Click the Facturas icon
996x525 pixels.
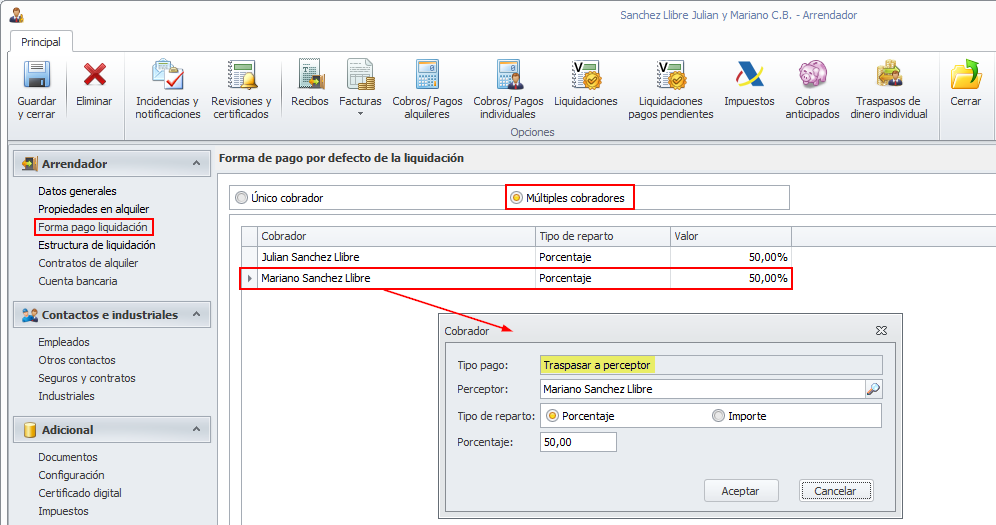(x=360, y=74)
